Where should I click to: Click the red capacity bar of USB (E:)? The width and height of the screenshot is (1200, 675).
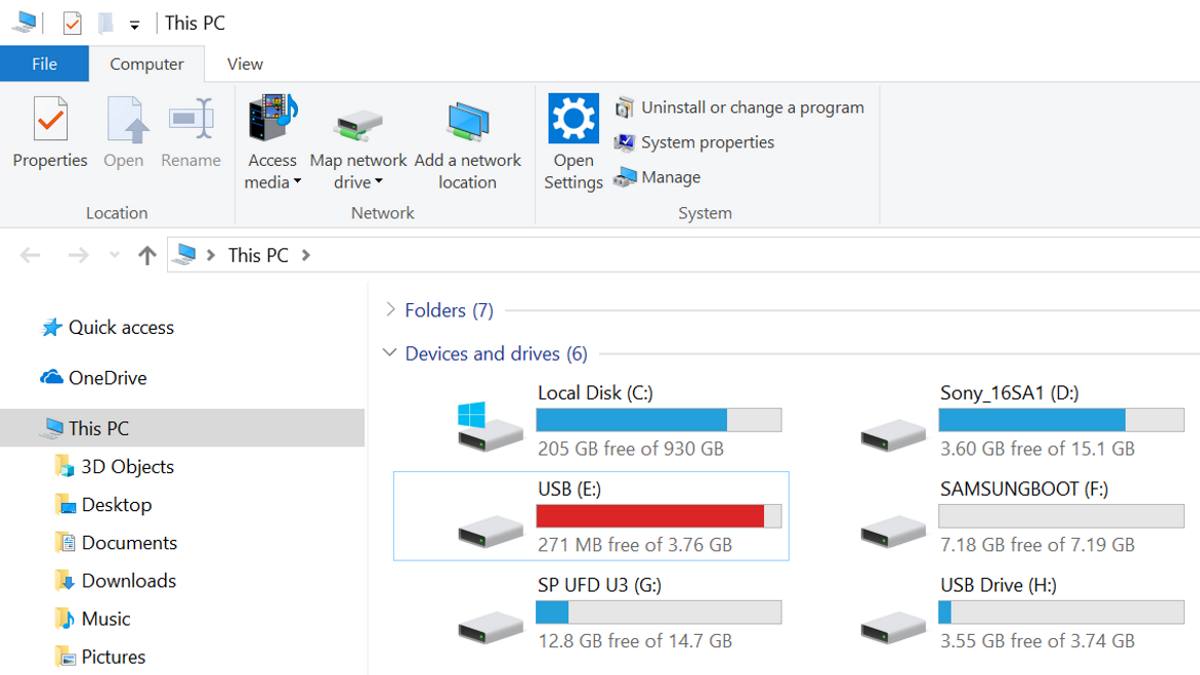pyautogui.click(x=650, y=516)
